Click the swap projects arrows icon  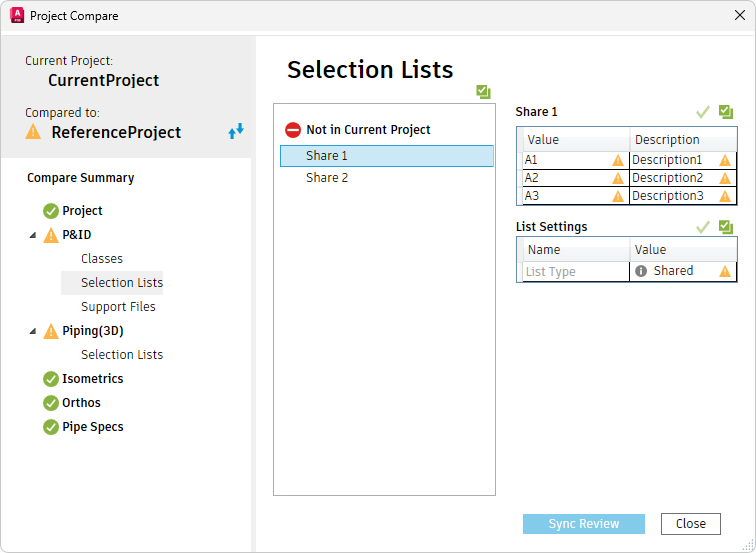point(236,130)
